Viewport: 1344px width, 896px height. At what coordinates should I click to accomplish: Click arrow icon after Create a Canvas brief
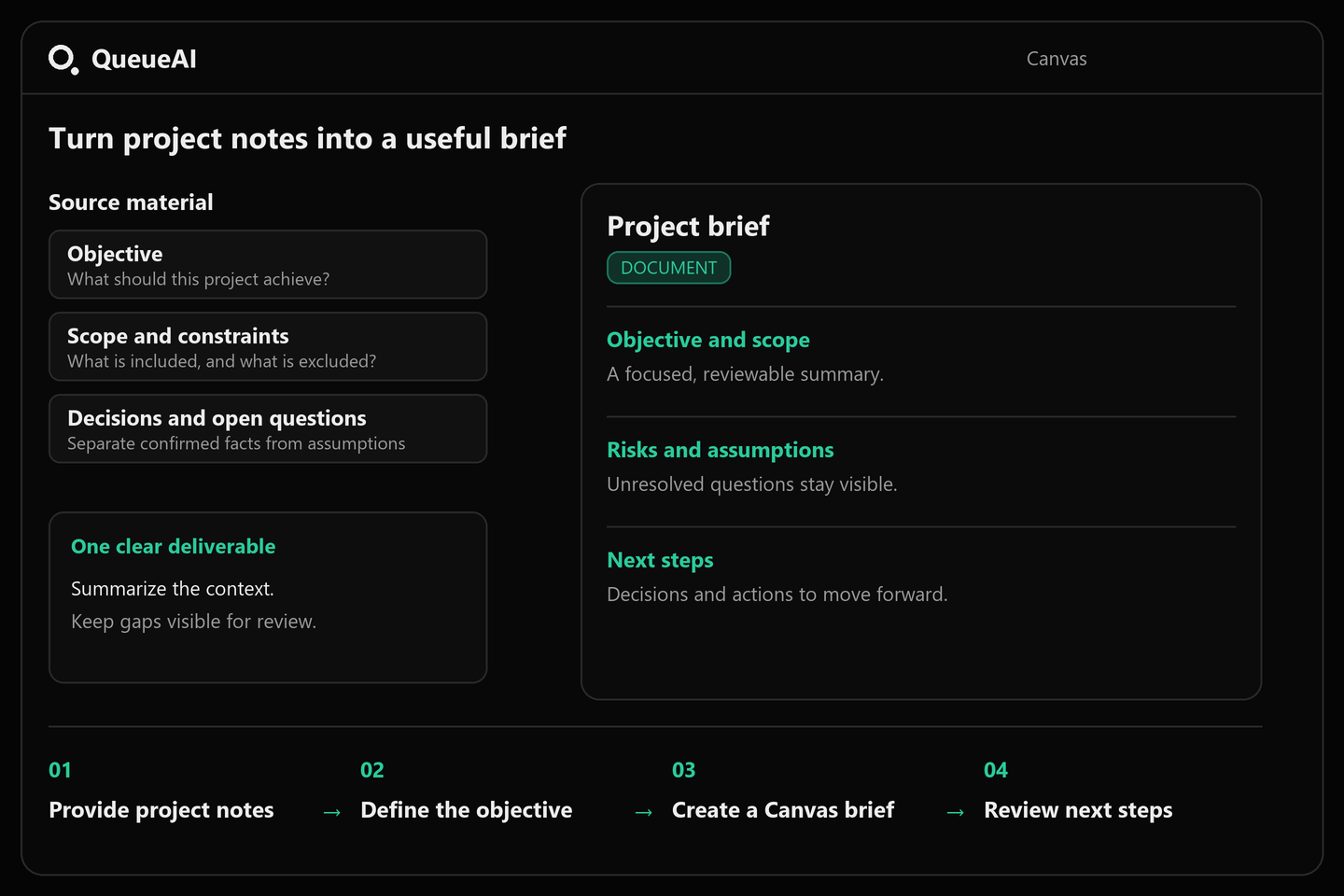click(x=955, y=813)
